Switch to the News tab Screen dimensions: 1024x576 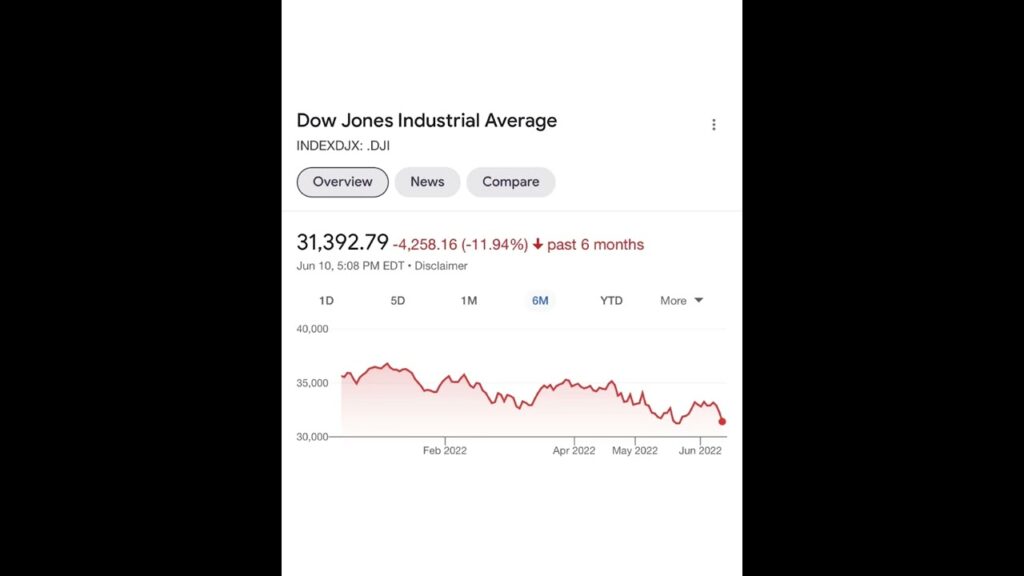point(427,182)
